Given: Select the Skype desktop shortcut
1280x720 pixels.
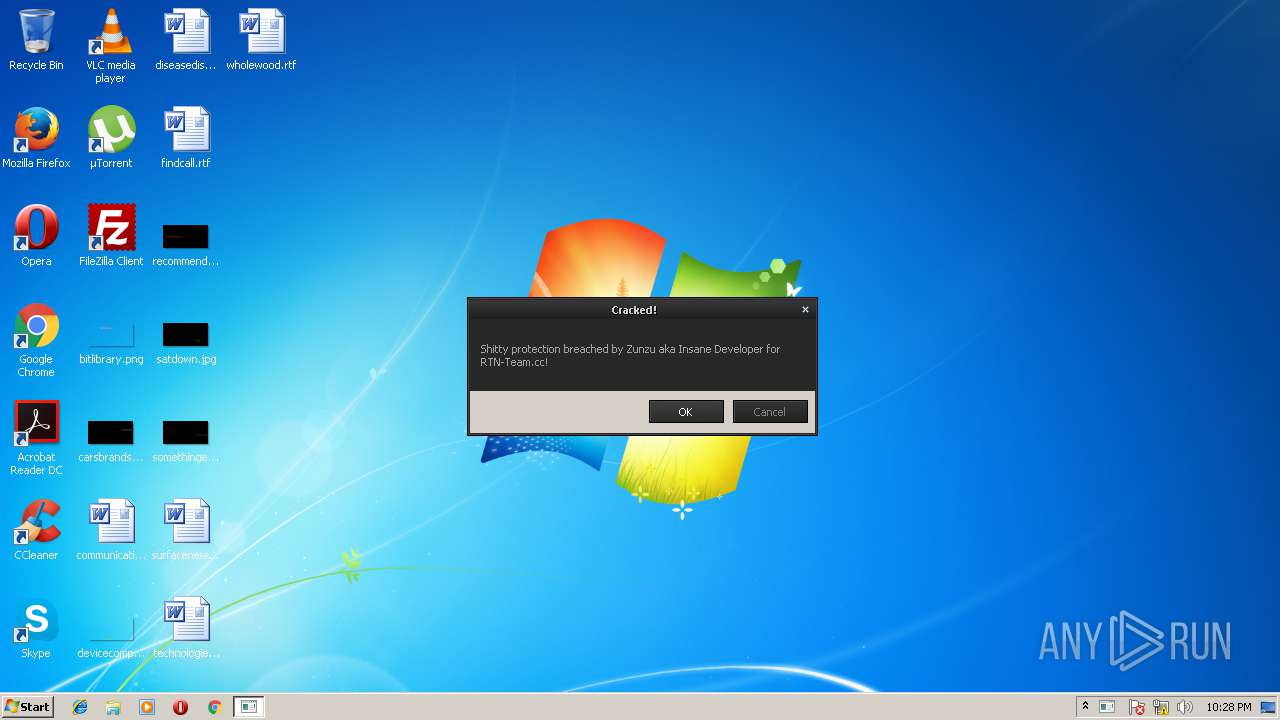Looking at the screenshot, I should (x=36, y=628).
